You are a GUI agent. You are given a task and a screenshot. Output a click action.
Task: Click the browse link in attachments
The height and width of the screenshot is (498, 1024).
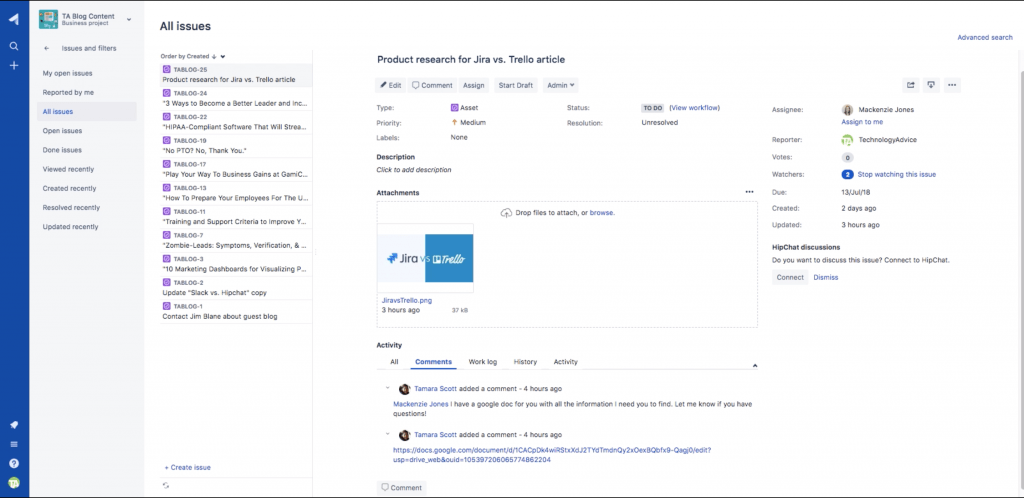[x=601, y=213]
